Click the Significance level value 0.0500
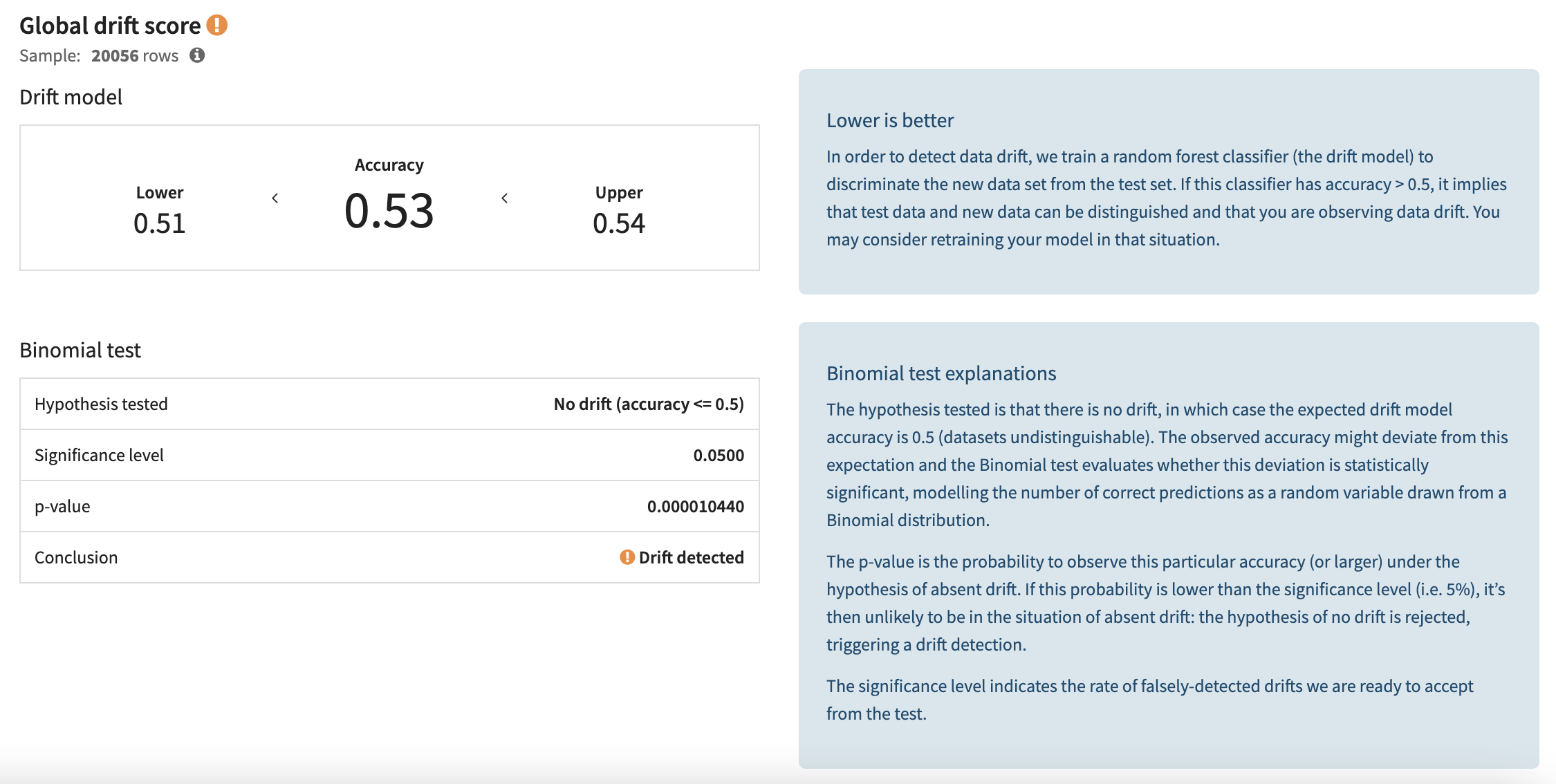The image size is (1556, 784). click(719, 455)
